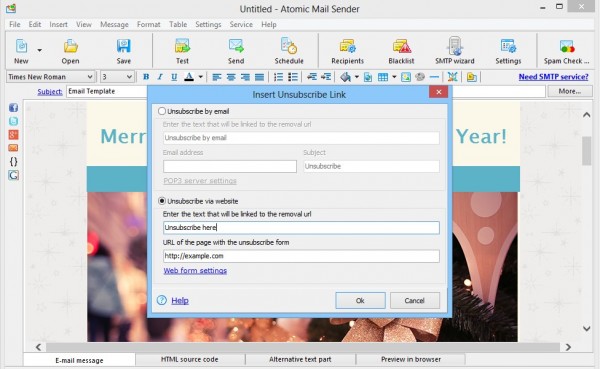The image size is (600, 369).
Task: Expand the font color dropdown arrow
Action: point(201,77)
